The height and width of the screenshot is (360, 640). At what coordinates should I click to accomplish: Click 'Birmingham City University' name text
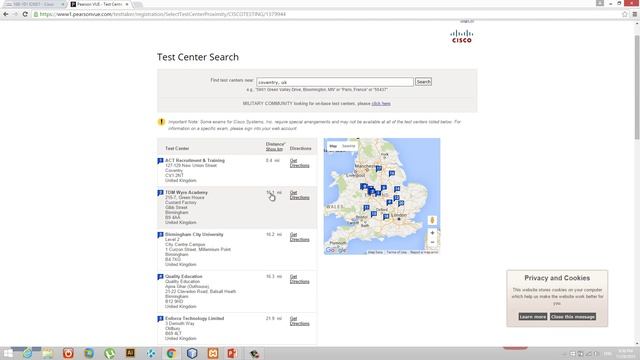tap(194, 235)
